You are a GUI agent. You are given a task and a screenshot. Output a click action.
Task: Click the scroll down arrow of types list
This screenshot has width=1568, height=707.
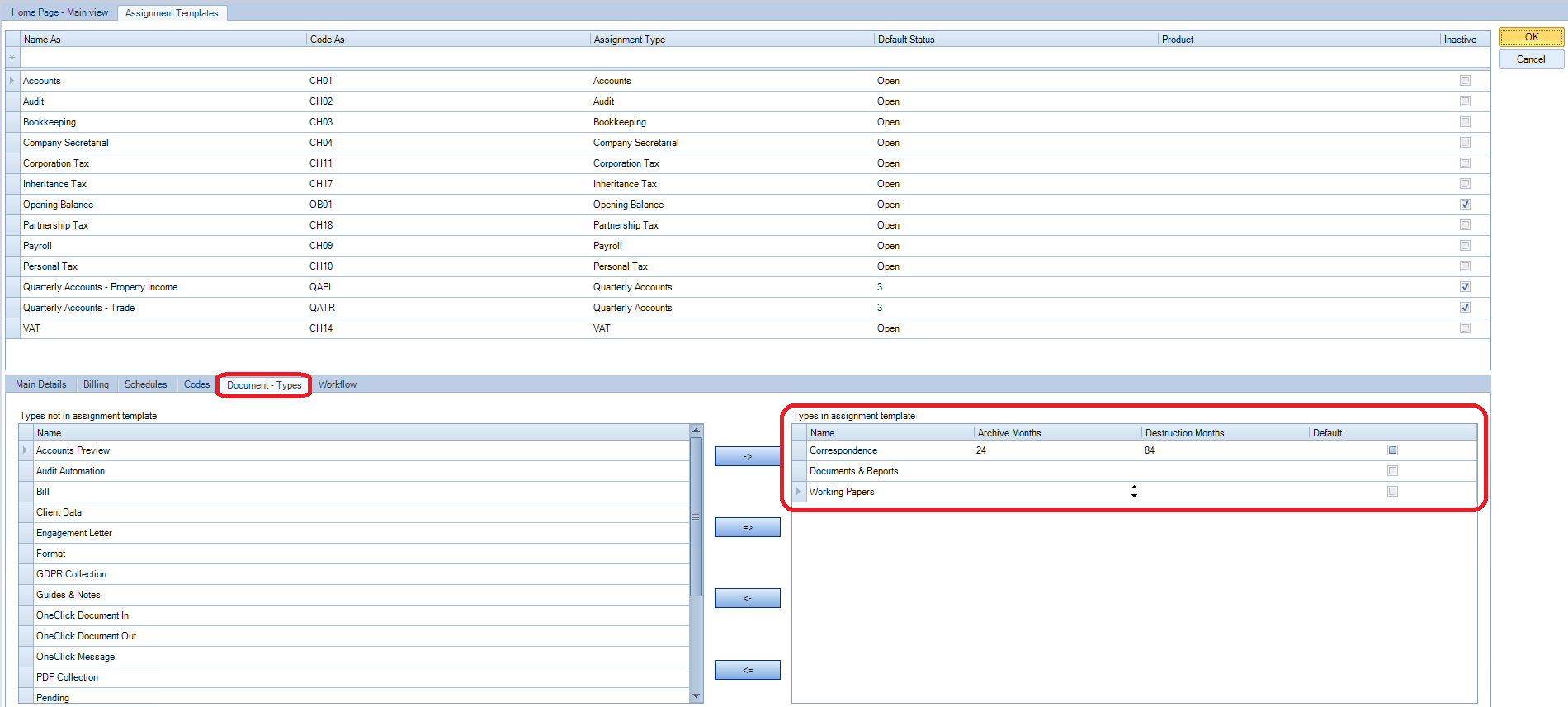[696, 696]
